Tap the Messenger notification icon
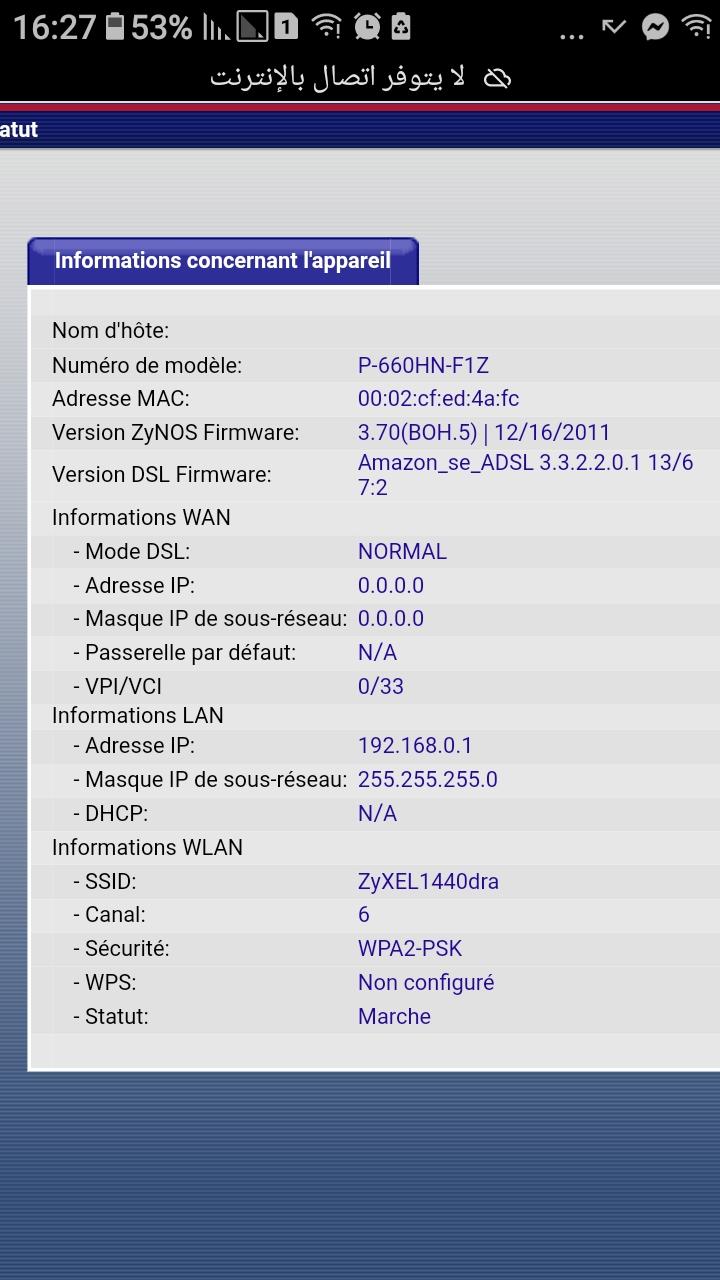Viewport: 720px width, 1280px height. click(655, 27)
